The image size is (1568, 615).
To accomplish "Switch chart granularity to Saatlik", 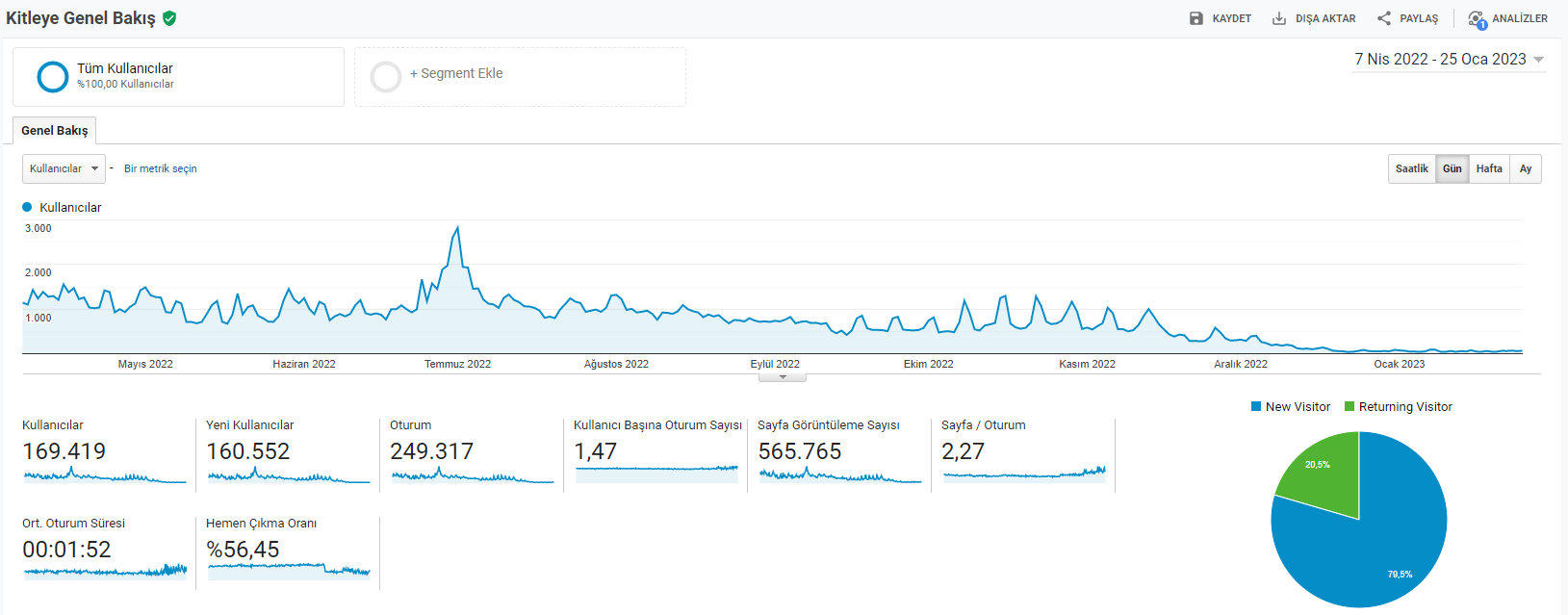I will [1412, 168].
